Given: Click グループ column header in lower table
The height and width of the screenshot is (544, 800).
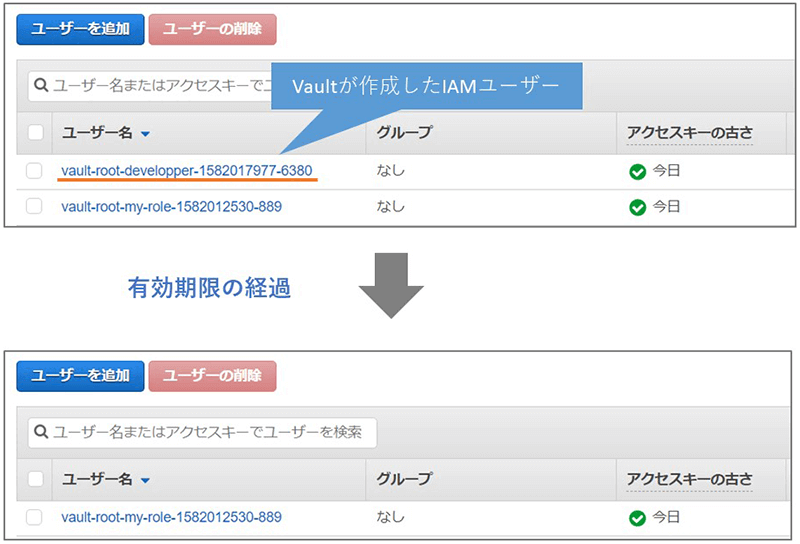Looking at the screenshot, I should tap(405, 479).
